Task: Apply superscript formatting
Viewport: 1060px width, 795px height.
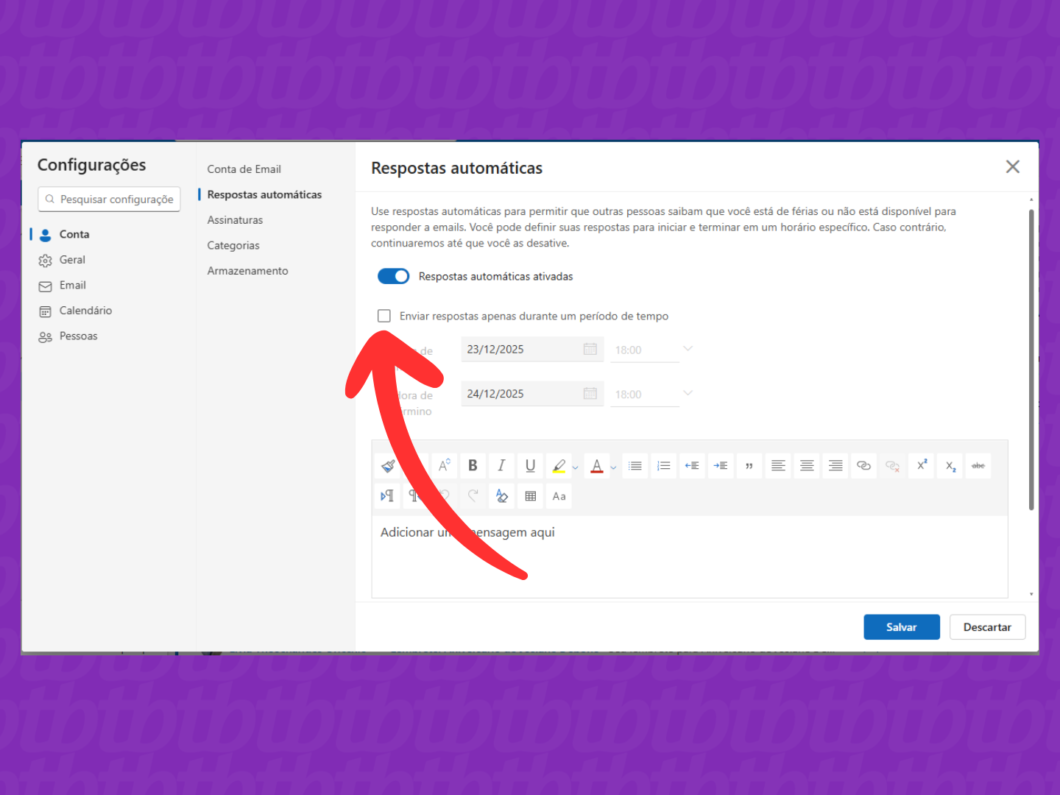Action: (920, 465)
